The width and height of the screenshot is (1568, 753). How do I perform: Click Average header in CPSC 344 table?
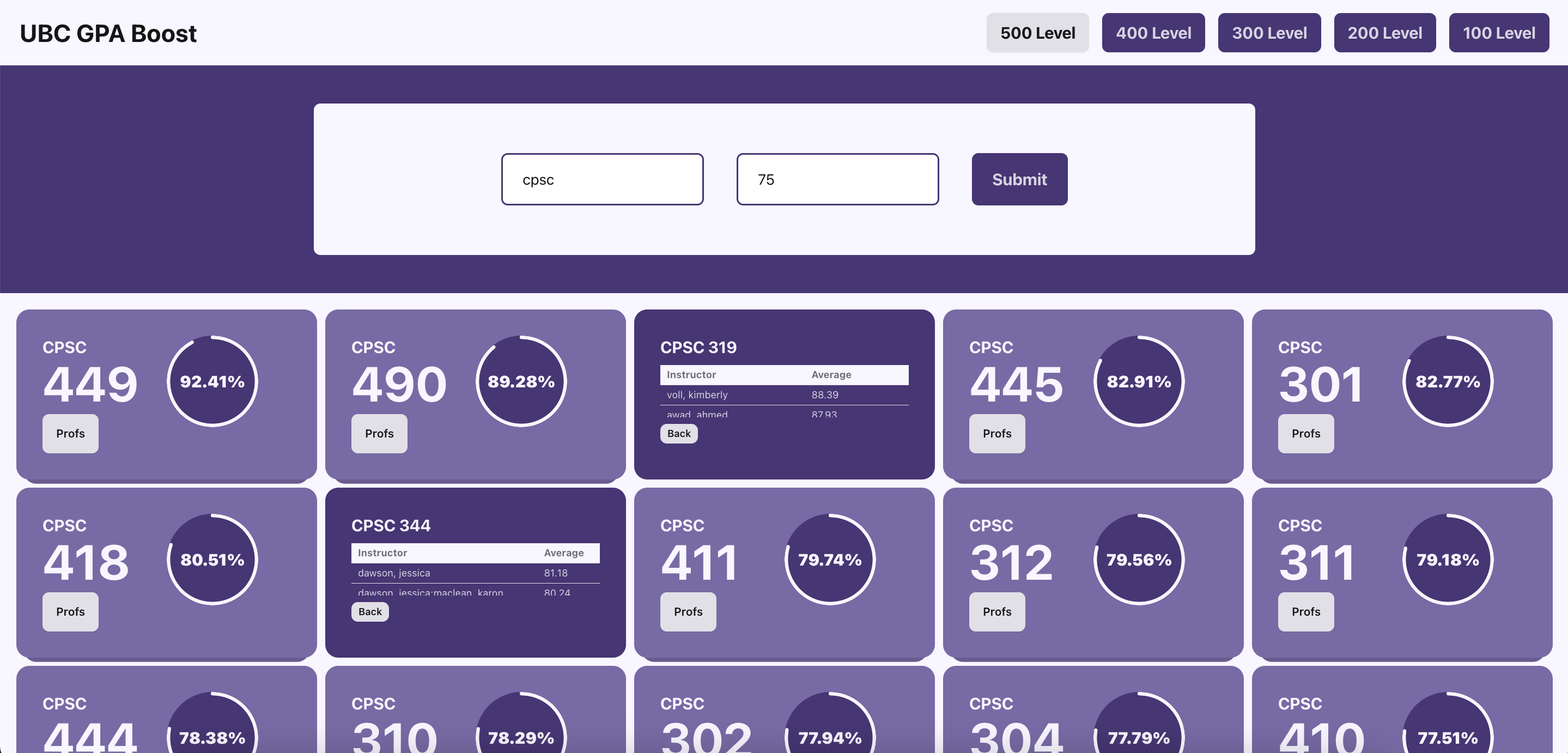tap(564, 554)
